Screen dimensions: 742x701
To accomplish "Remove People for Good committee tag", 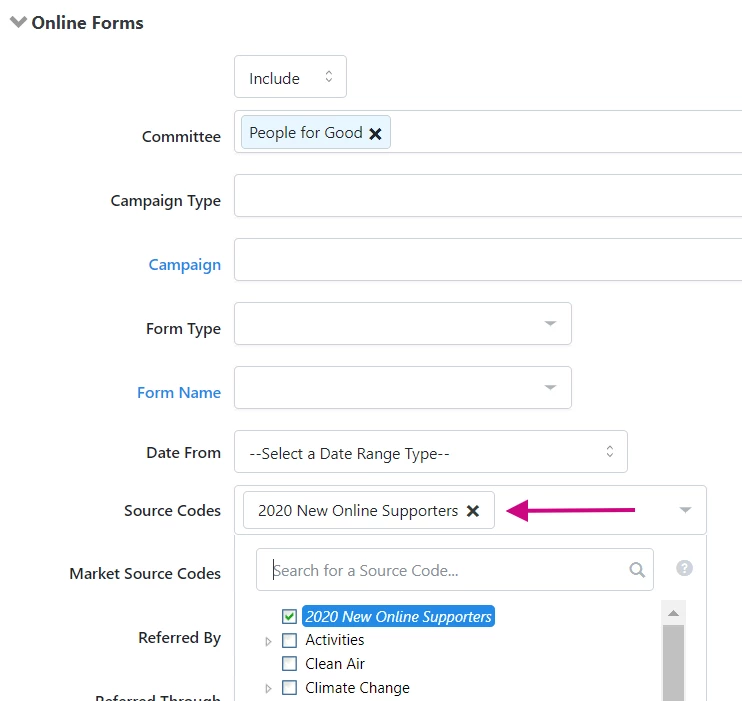I will click(375, 134).
